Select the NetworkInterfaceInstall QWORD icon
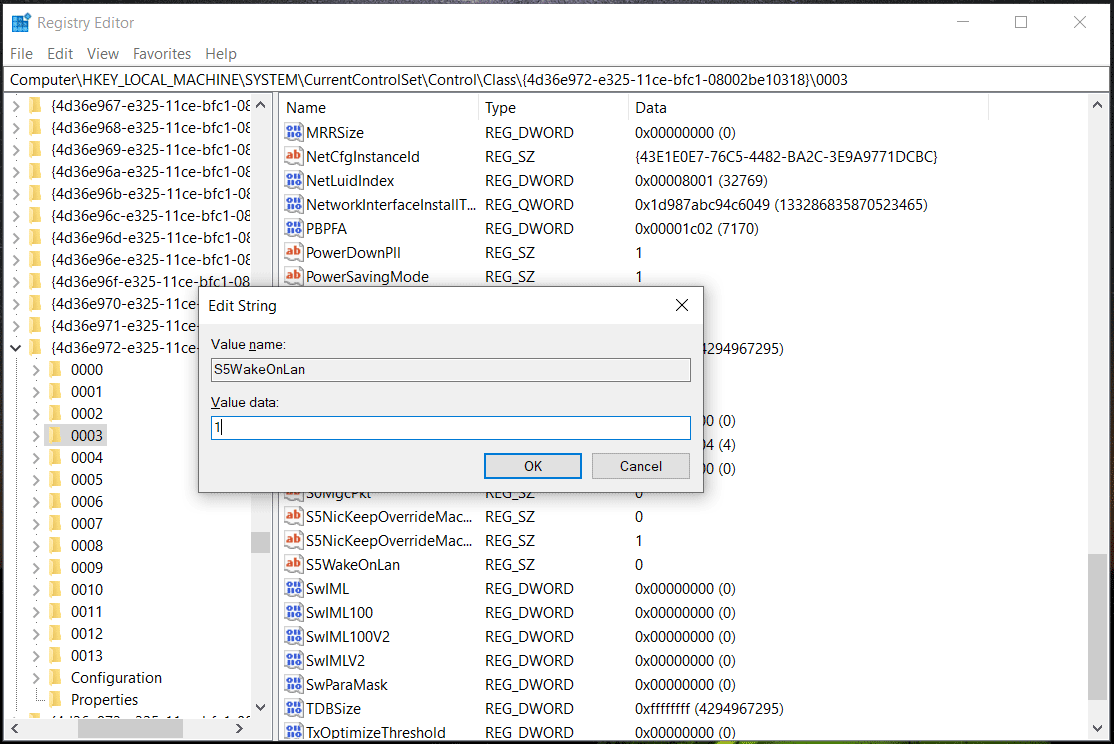 [x=293, y=204]
